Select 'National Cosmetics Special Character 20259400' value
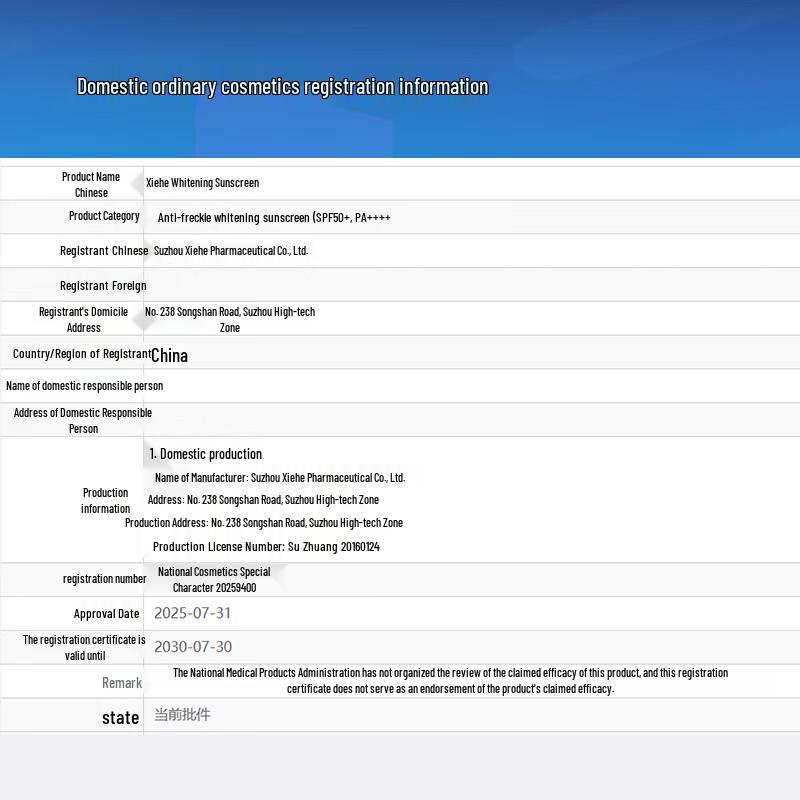The height and width of the screenshot is (800, 800). [x=214, y=580]
